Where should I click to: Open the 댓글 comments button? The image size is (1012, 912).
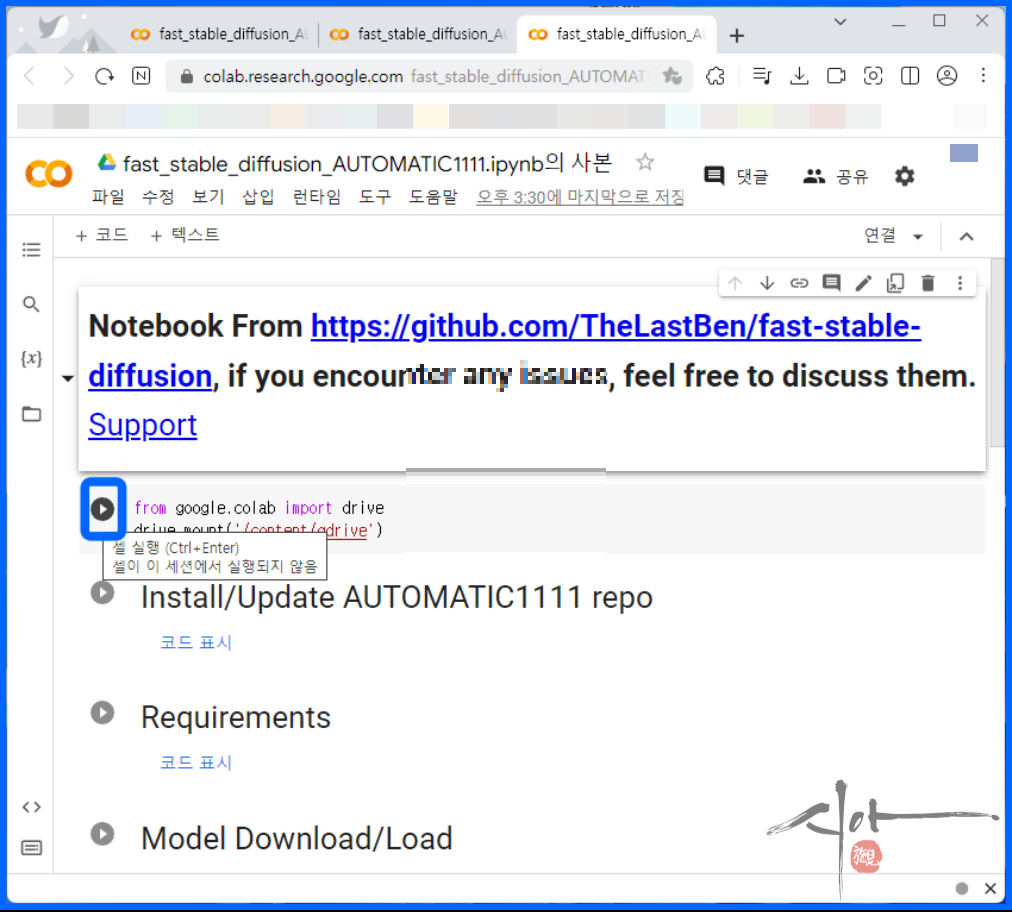[736, 176]
